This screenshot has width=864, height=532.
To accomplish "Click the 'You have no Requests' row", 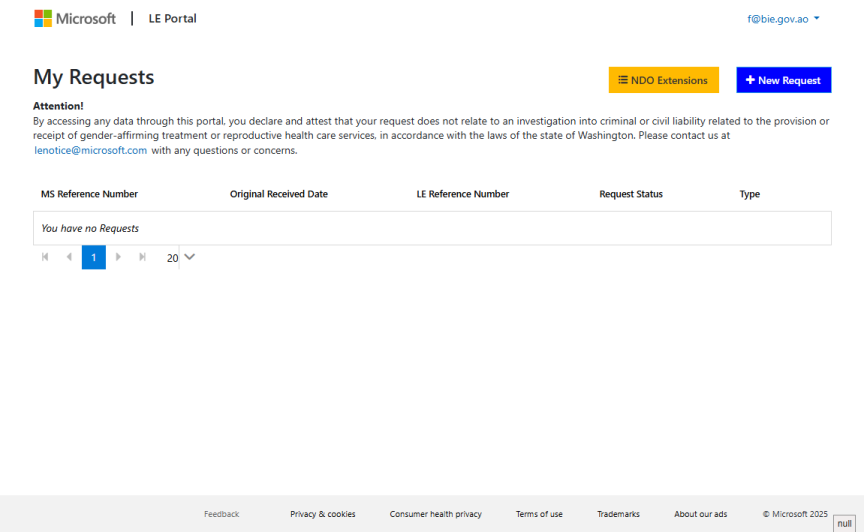I will click(432, 228).
